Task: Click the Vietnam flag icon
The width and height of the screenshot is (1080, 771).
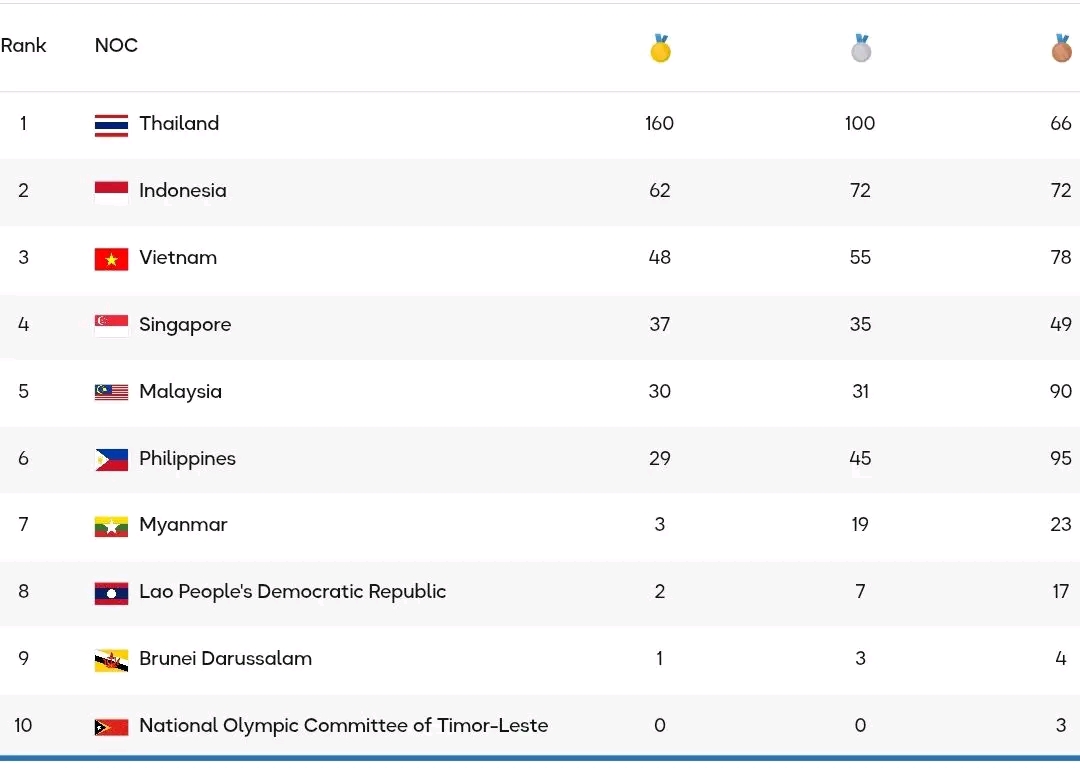Action: tap(111, 259)
